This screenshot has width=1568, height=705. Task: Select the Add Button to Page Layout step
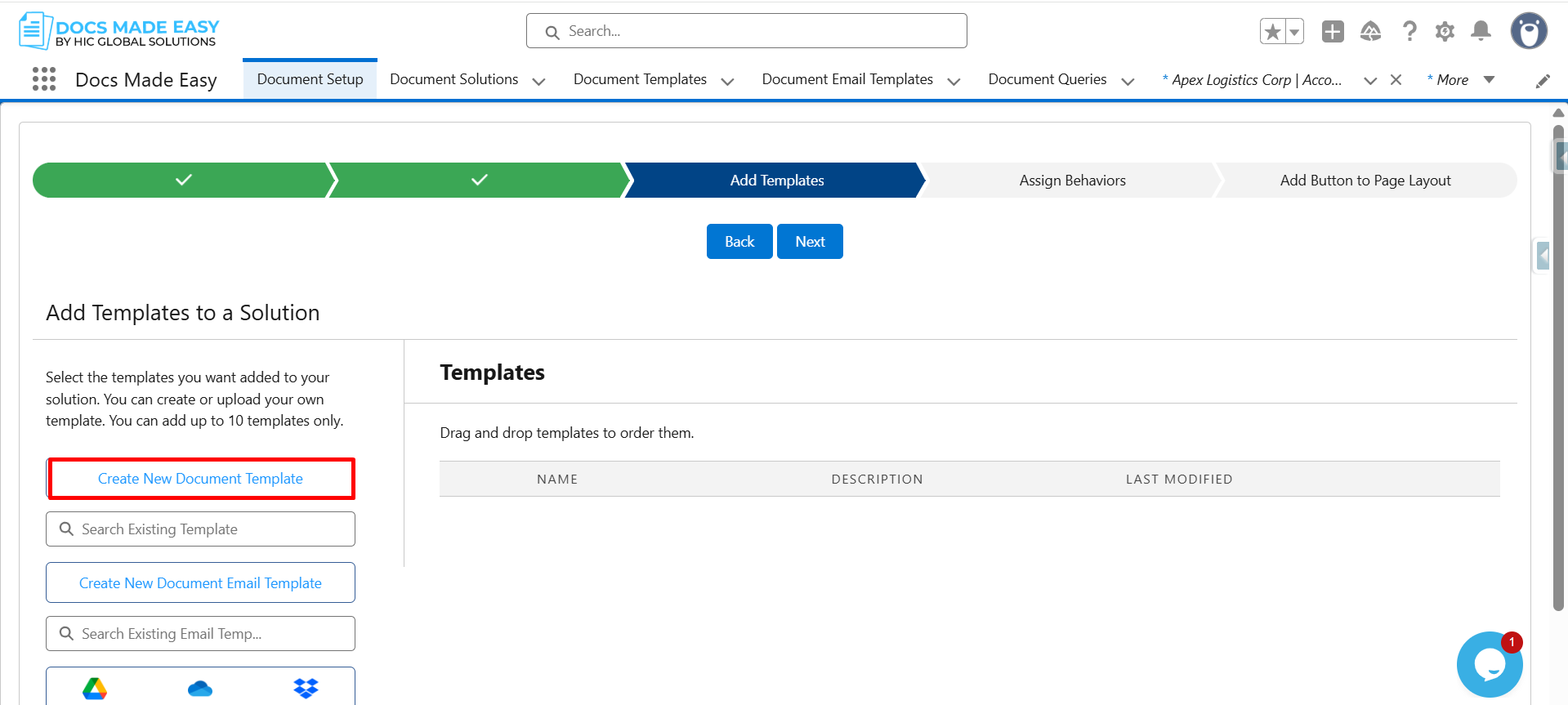(x=1365, y=180)
